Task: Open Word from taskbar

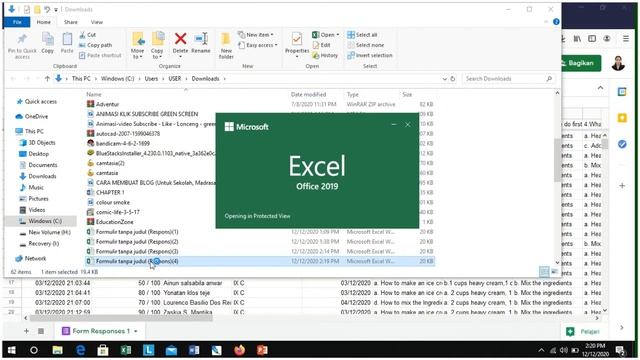Action: 194,350
